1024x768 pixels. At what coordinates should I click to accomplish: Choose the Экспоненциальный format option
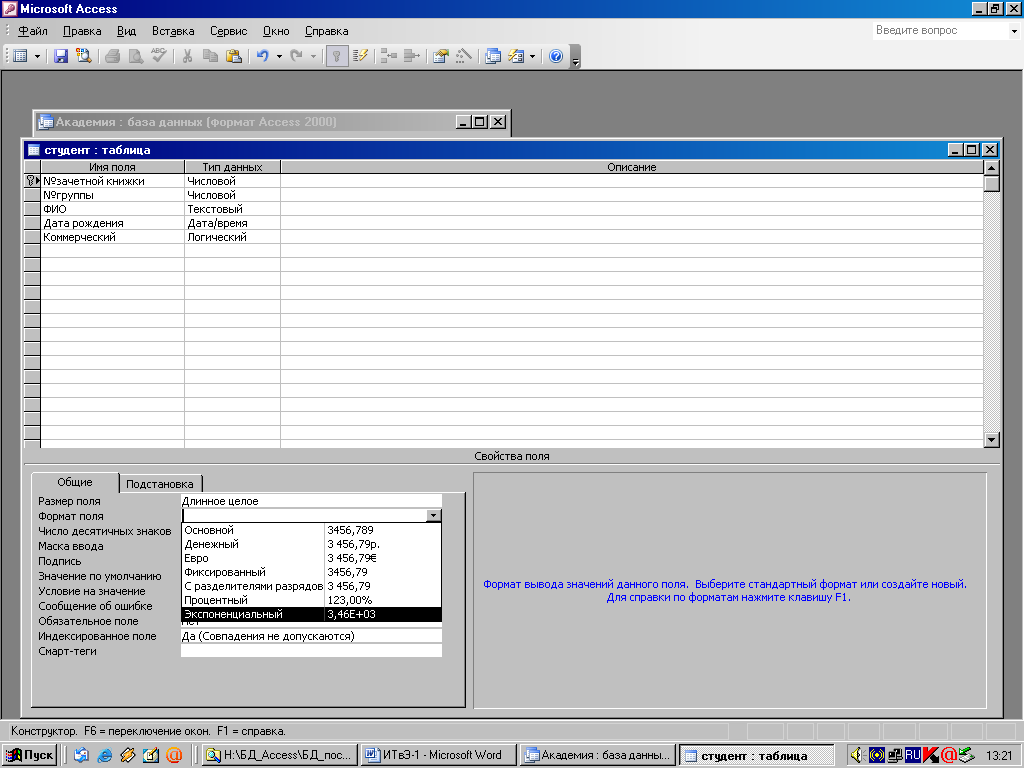311,615
